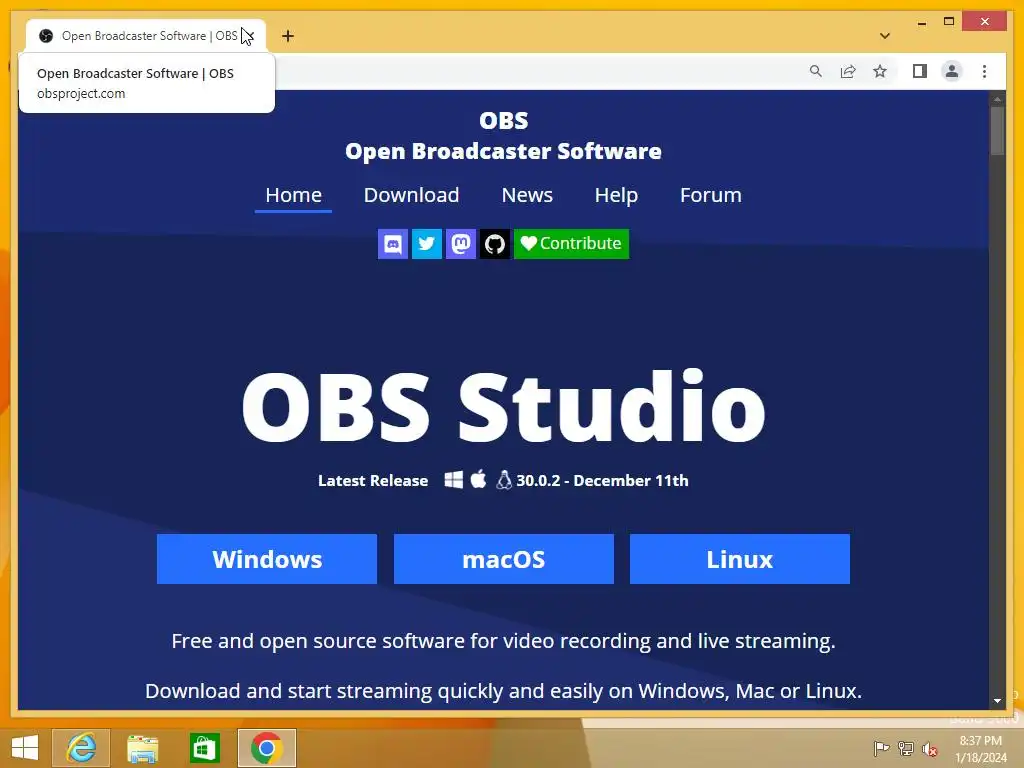
Task: Click the Chrome taskbar icon
Action: pyautogui.click(x=266, y=748)
